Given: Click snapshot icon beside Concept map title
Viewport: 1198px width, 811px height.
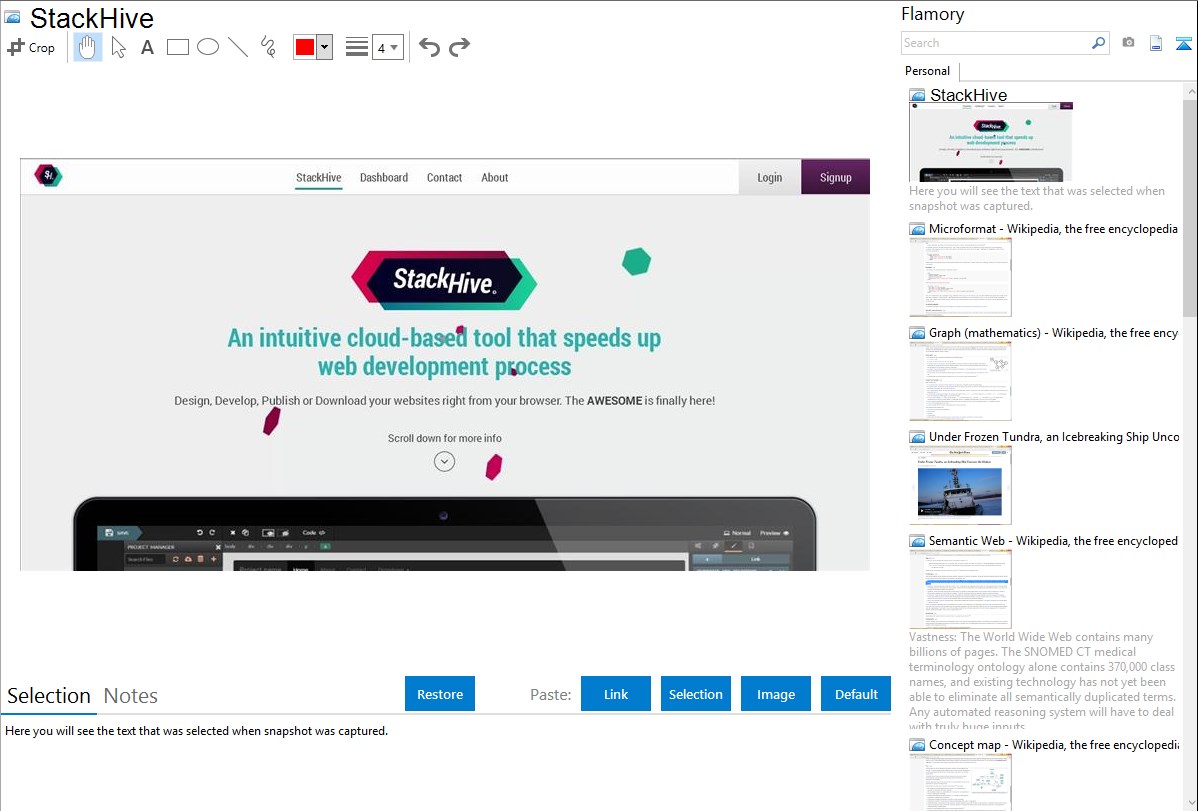Looking at the screenshot, I should tap(917, 745).
